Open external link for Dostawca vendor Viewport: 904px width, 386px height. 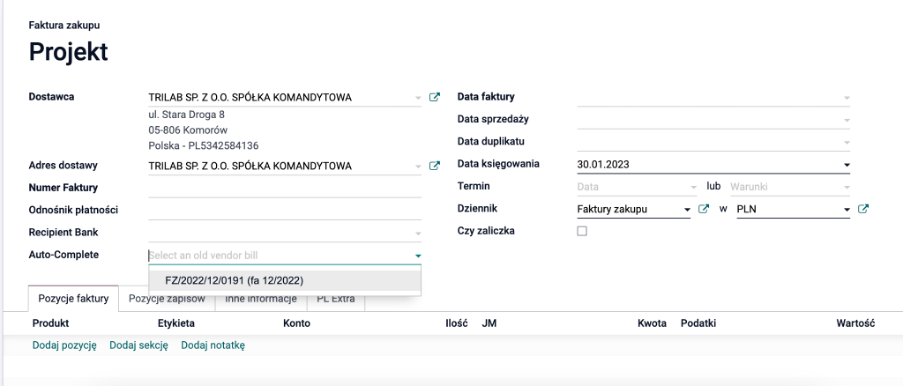(434, 97)
